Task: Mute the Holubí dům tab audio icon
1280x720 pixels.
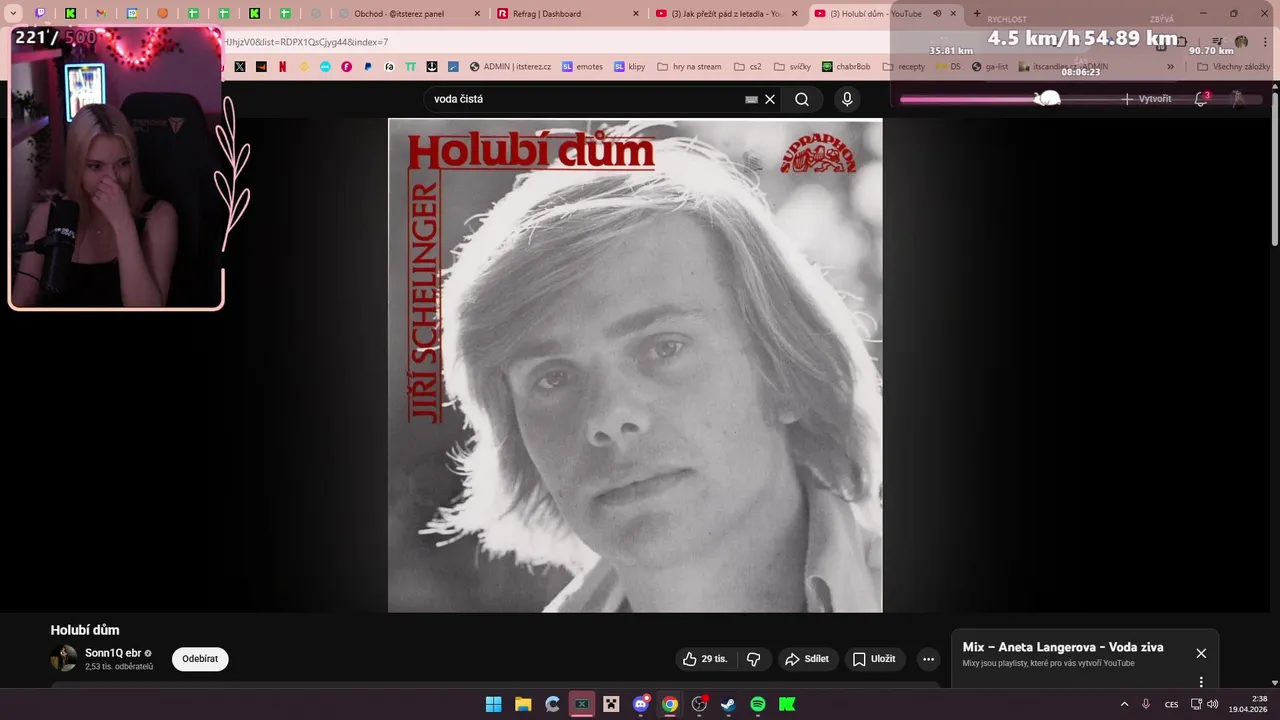Action: tap(937, 14)
